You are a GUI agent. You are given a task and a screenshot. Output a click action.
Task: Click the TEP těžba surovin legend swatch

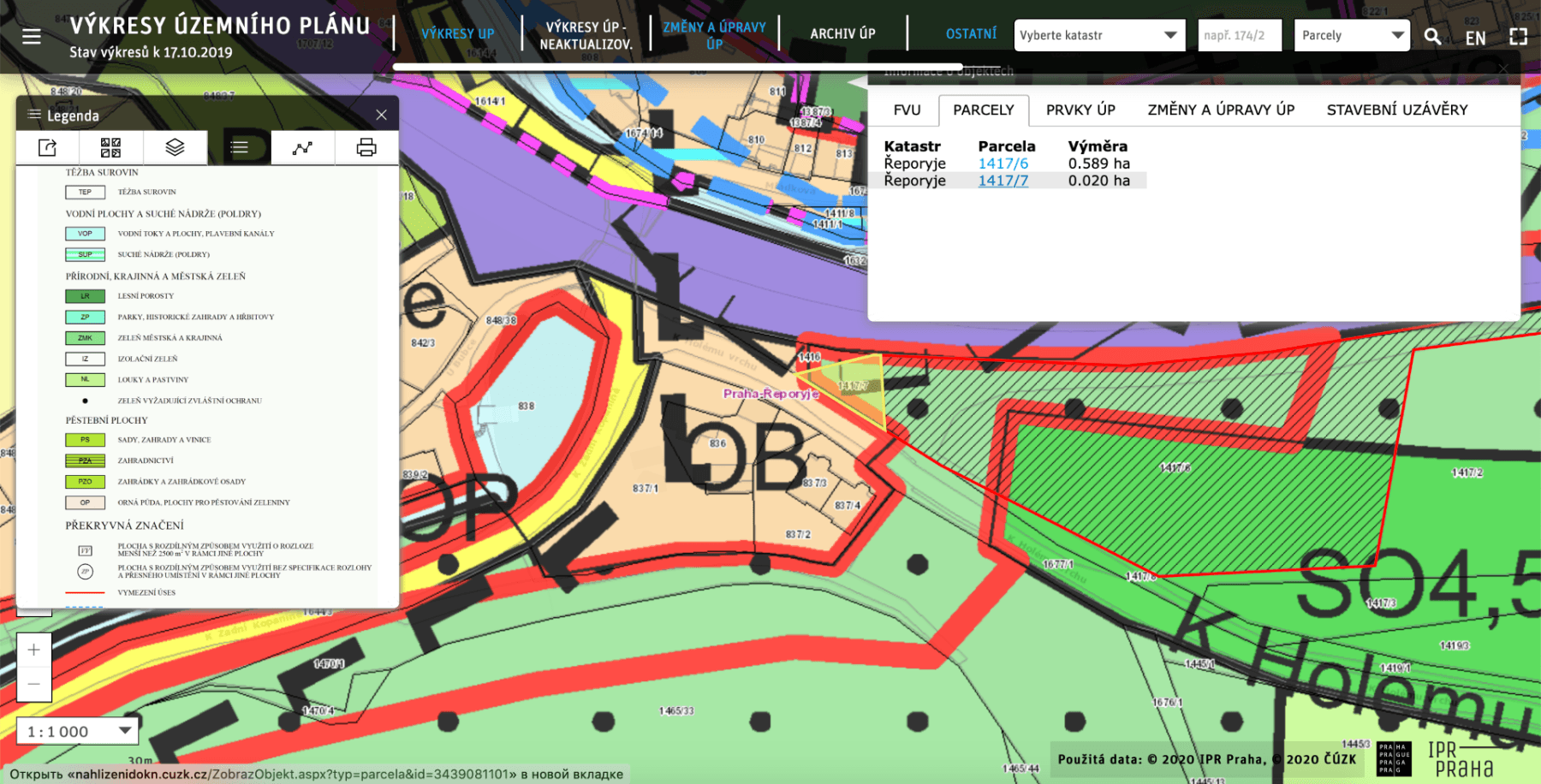click(x=85, y=192)
